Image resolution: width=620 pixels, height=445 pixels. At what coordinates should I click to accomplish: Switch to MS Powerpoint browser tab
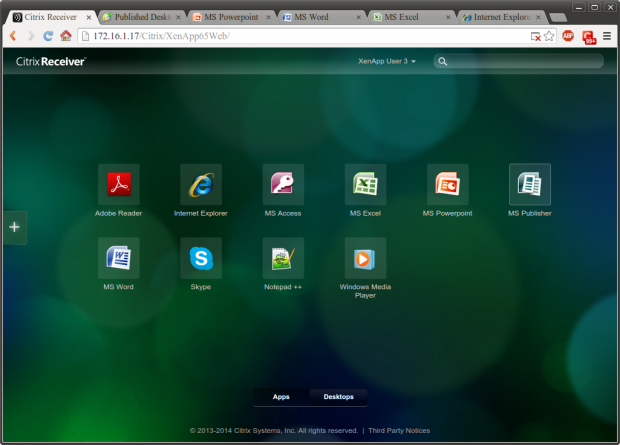(x=232, y=17)
